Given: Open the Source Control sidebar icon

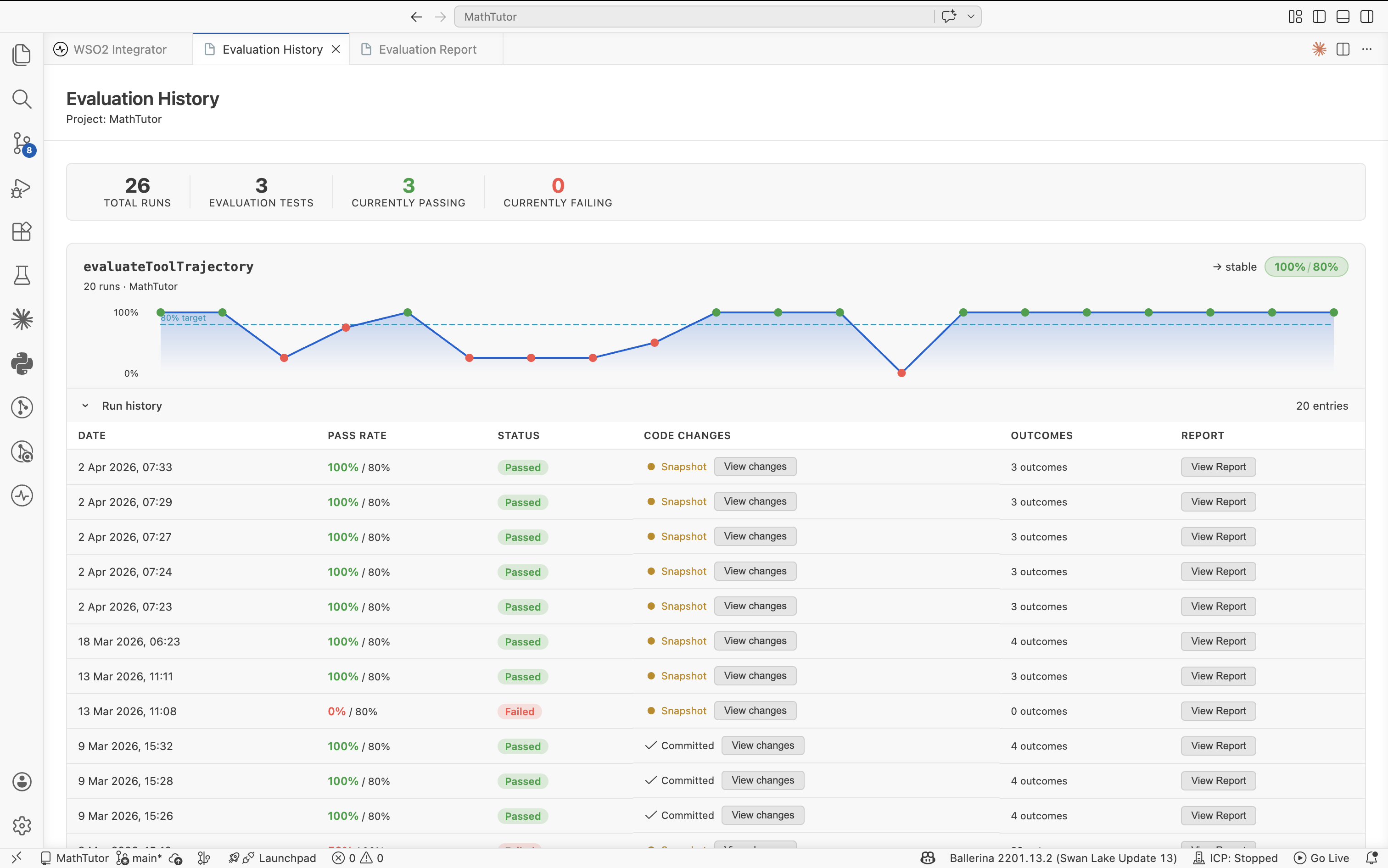Looking at the screenshot, I should [x=22, y=143].
